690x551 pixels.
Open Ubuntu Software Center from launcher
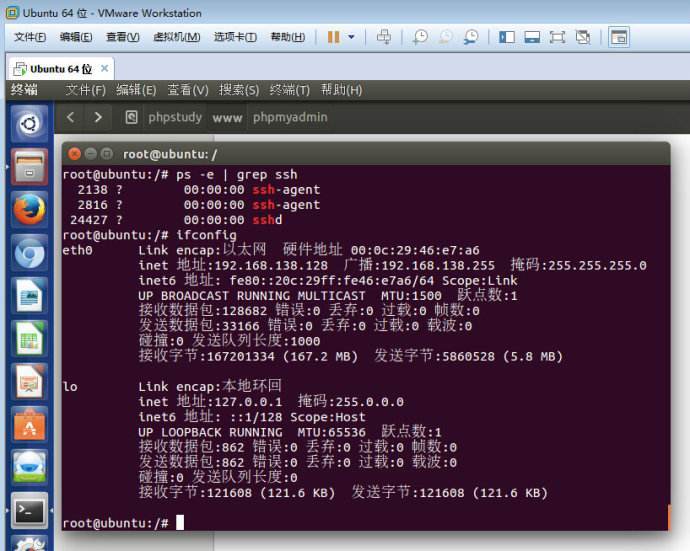click(29, 426)
